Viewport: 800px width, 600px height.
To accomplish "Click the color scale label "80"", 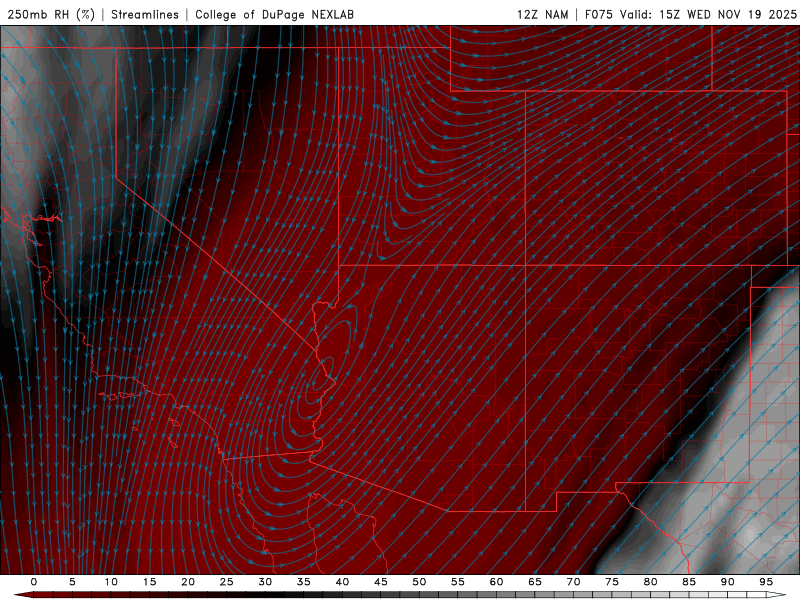I will click(x=650, y=582).
